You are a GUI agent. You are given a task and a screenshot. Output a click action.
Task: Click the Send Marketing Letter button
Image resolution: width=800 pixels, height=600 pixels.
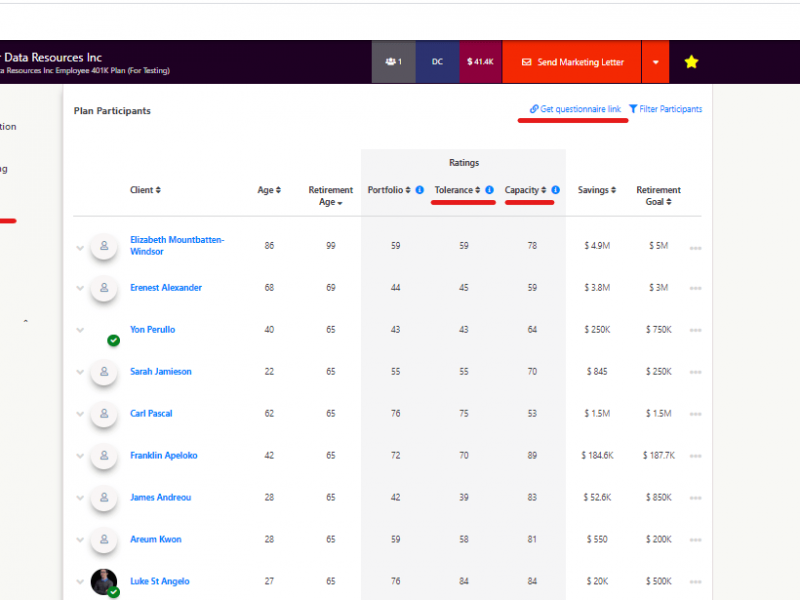572,62
